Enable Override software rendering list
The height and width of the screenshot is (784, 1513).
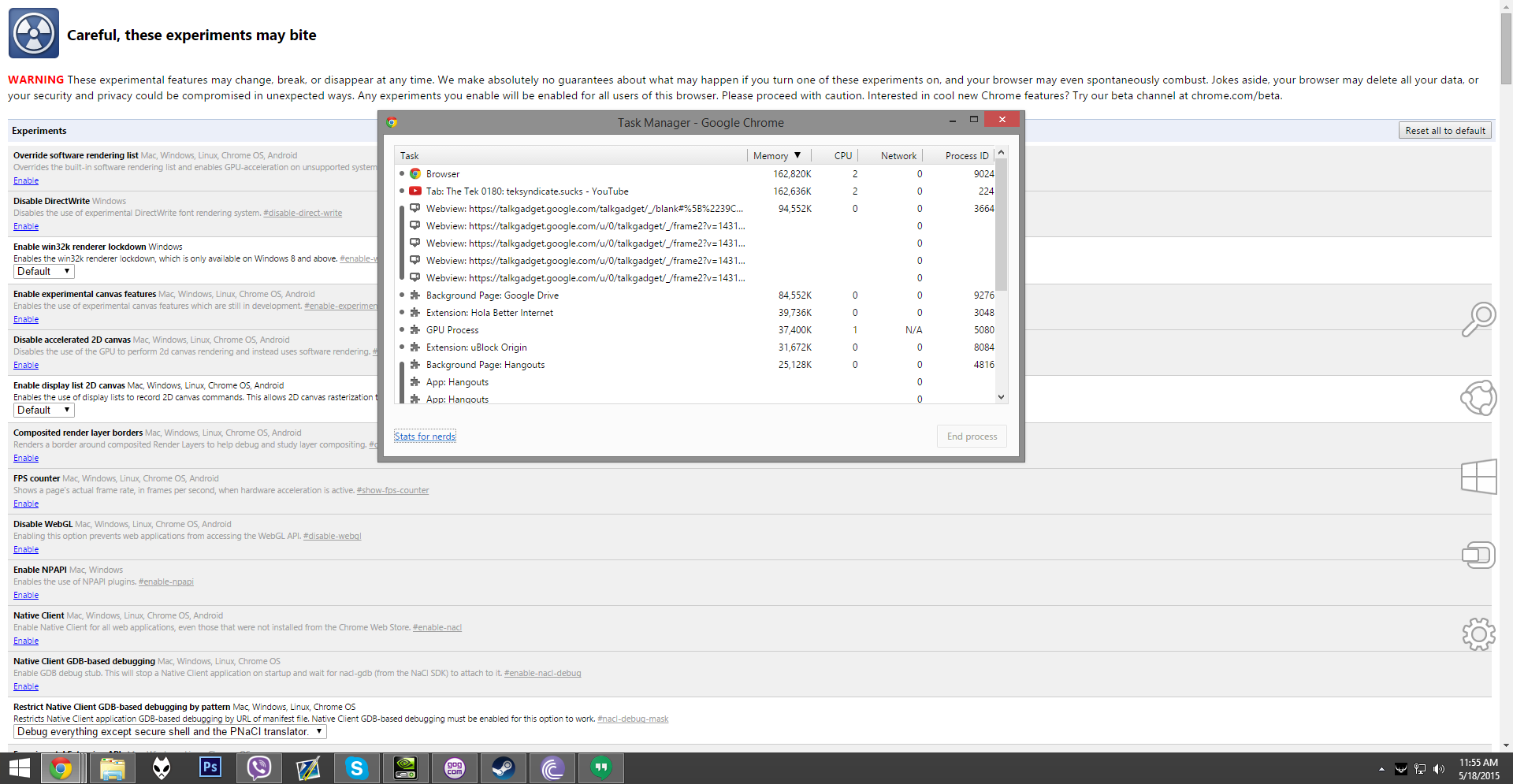click(x=26, y=181)
